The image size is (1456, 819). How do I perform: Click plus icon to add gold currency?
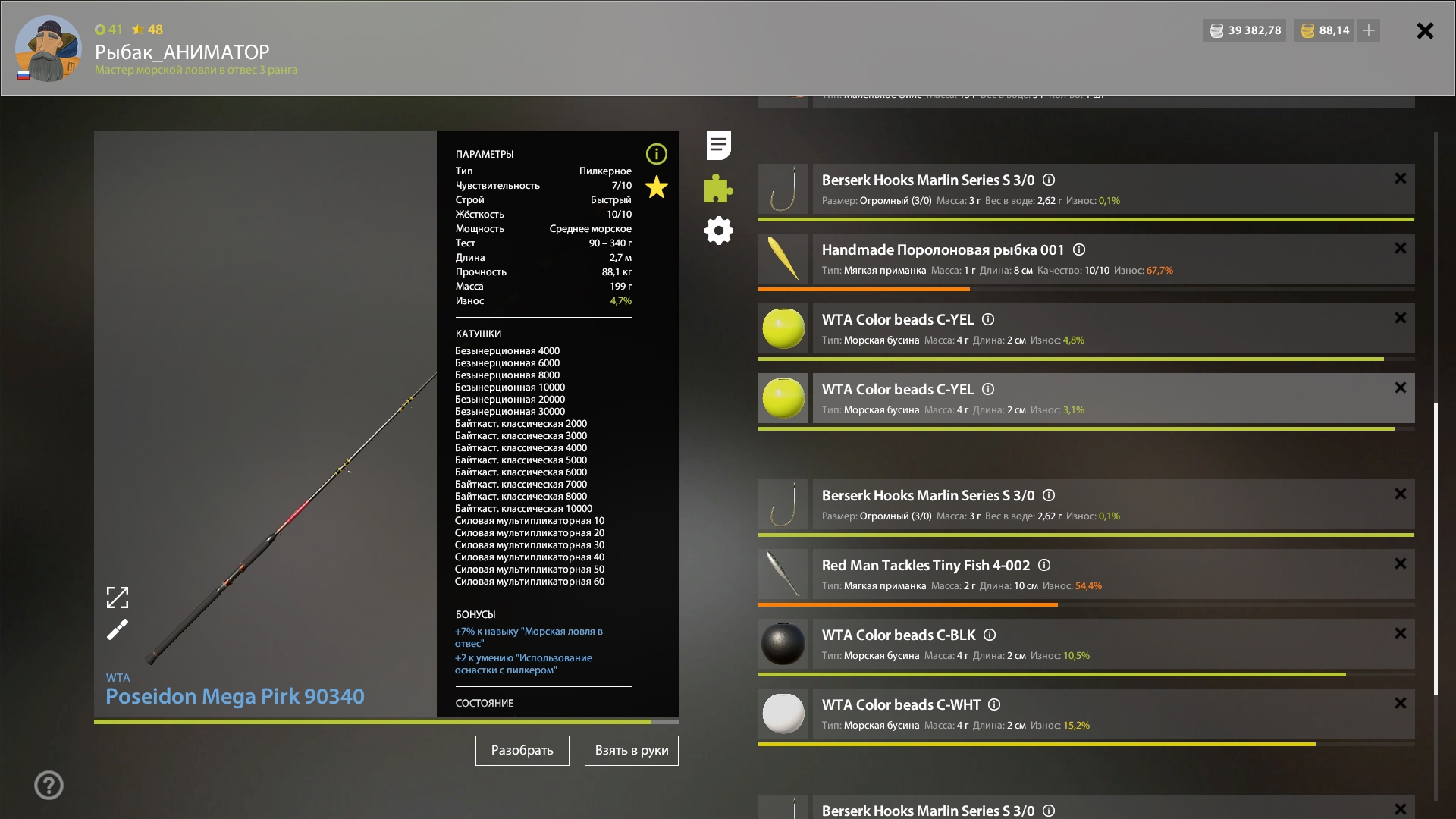[x=1369, y=30]
